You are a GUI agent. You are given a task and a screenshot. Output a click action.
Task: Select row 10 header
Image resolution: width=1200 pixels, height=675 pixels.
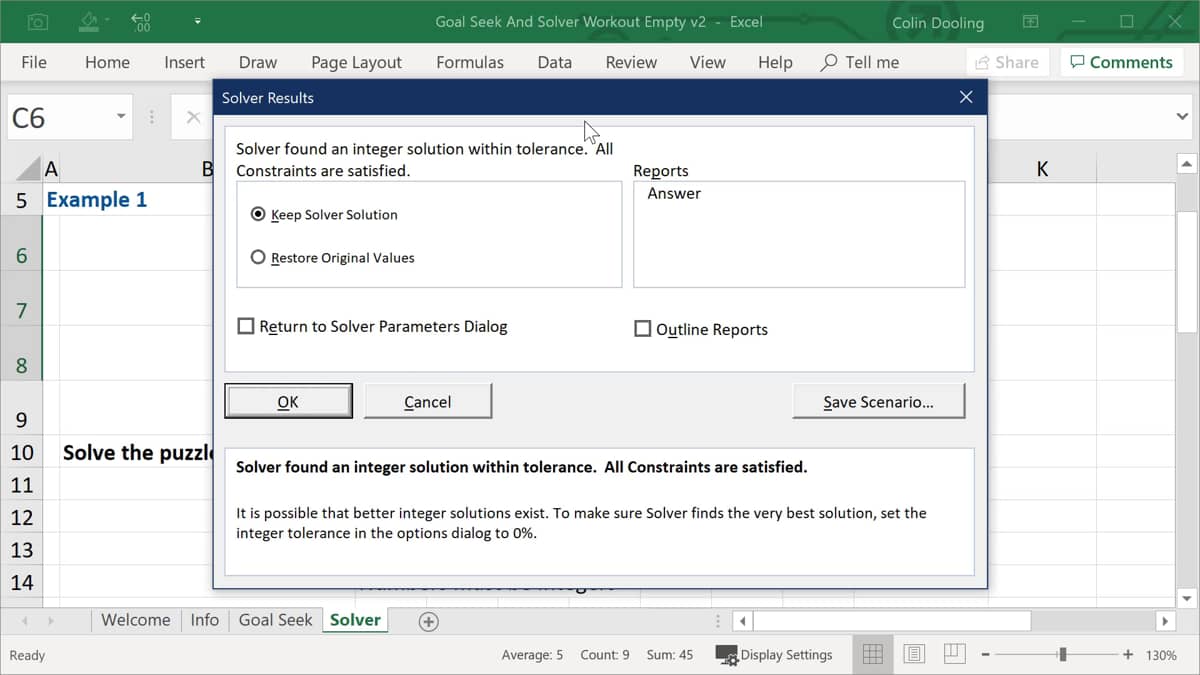coord(22,452)
